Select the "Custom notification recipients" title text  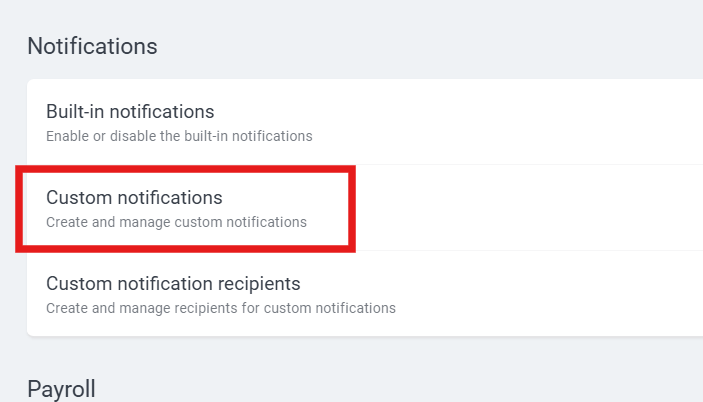pos(173,284)
